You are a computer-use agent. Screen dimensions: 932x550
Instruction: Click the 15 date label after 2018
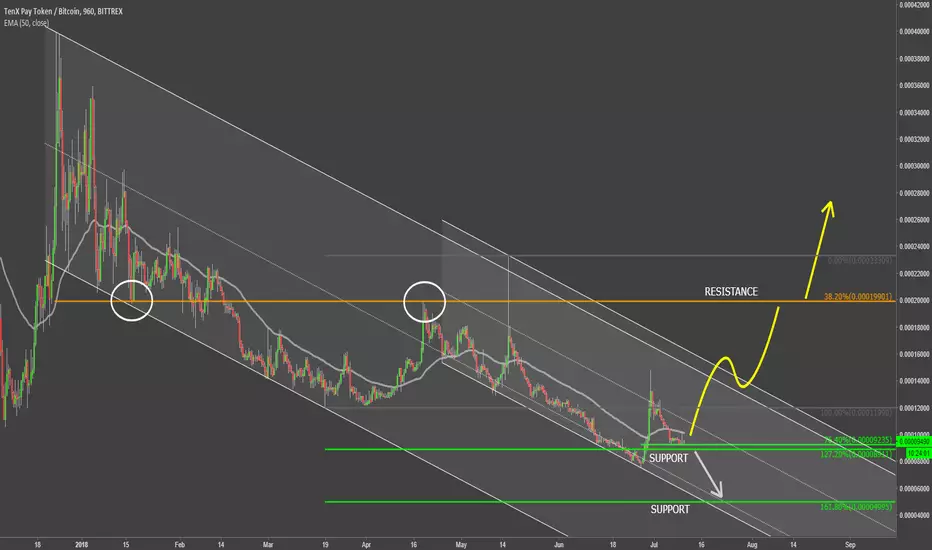pos(126,545)
